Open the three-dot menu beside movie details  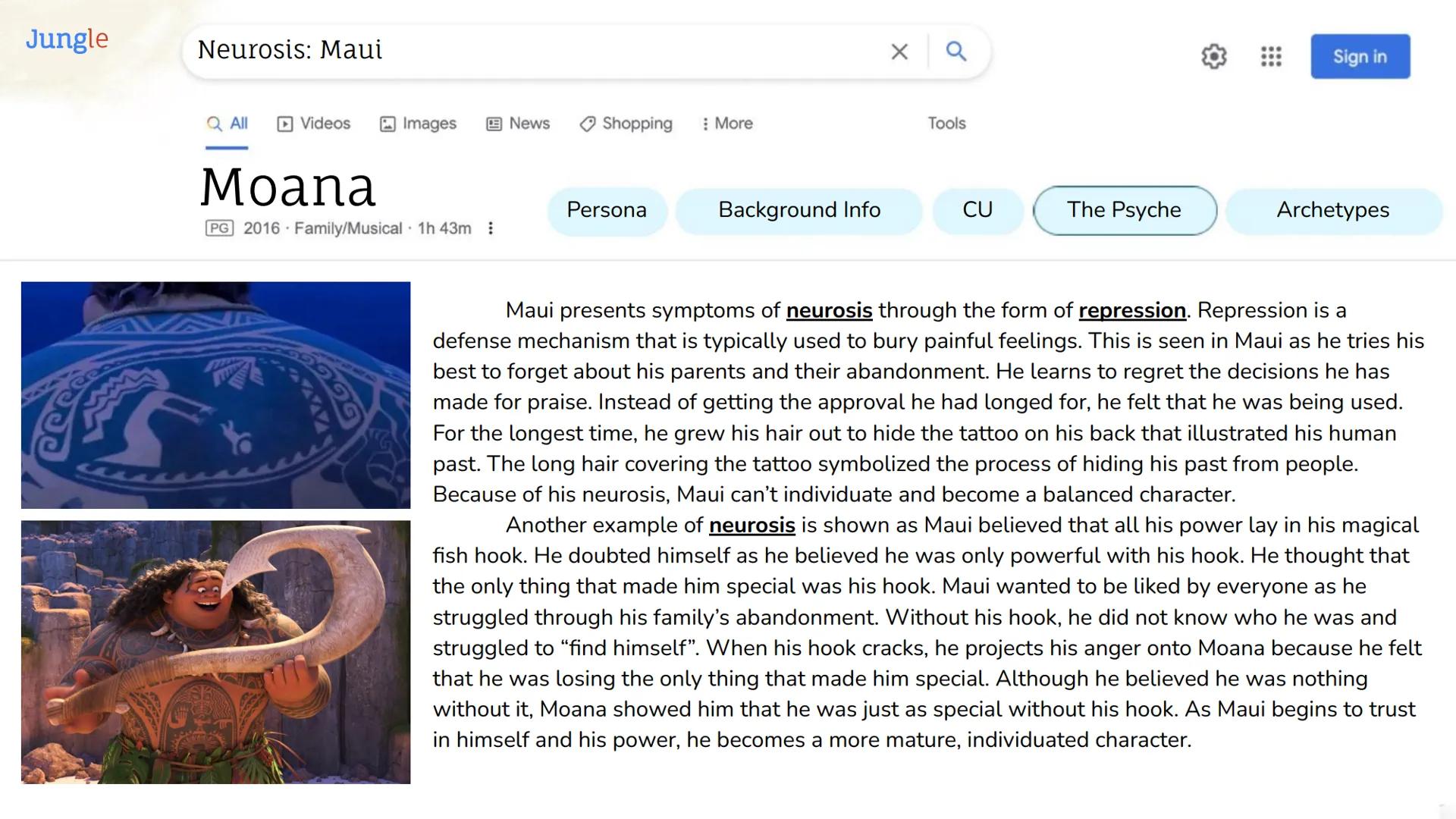pos(491,227)
